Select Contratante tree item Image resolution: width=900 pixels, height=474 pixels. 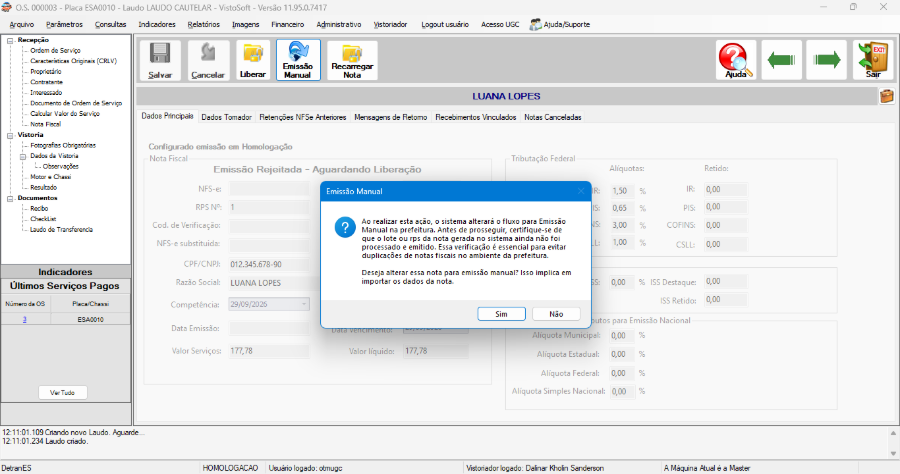tap(46, 82)
